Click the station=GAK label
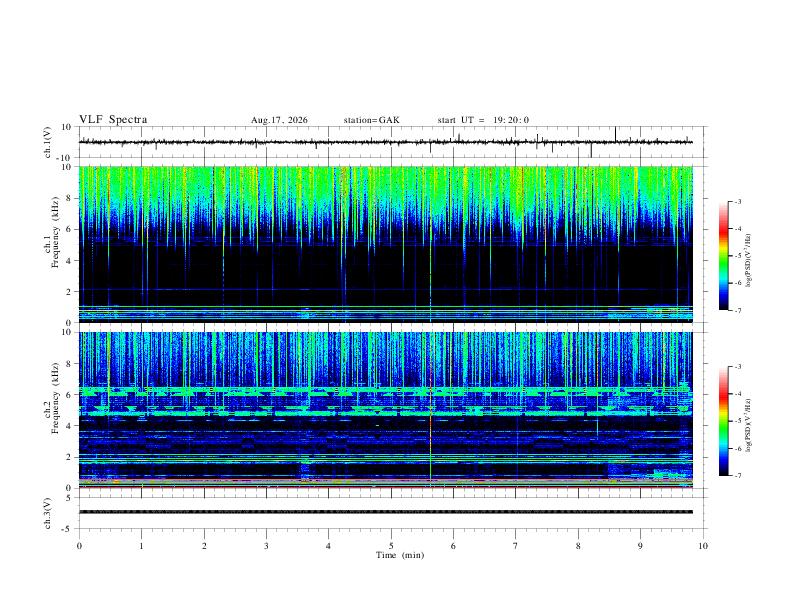This screenshot has width=792, height=612. coord(371,120)
